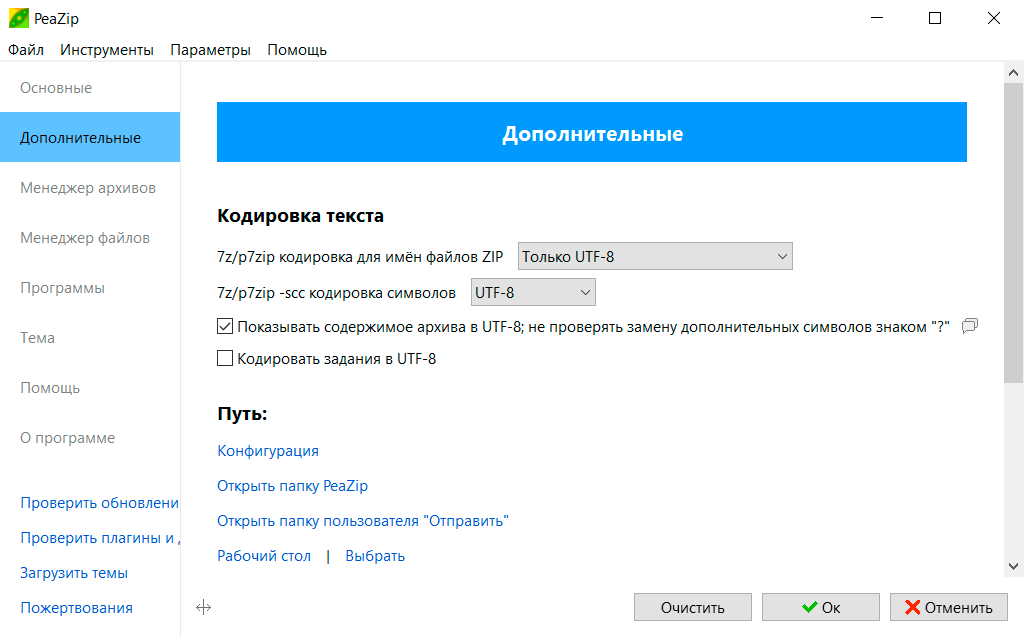The height and width of the screenshot is (637, 1024).
Task: Uncheck 'Показывать содержимое архива в UTF-8'
Action: click(x=225, y=326)
